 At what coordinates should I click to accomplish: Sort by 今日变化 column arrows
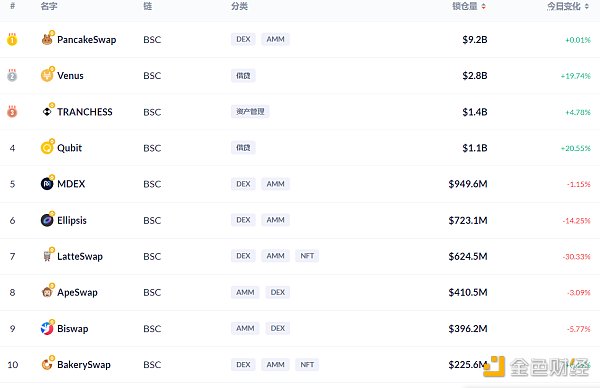[x=587, y=6]
